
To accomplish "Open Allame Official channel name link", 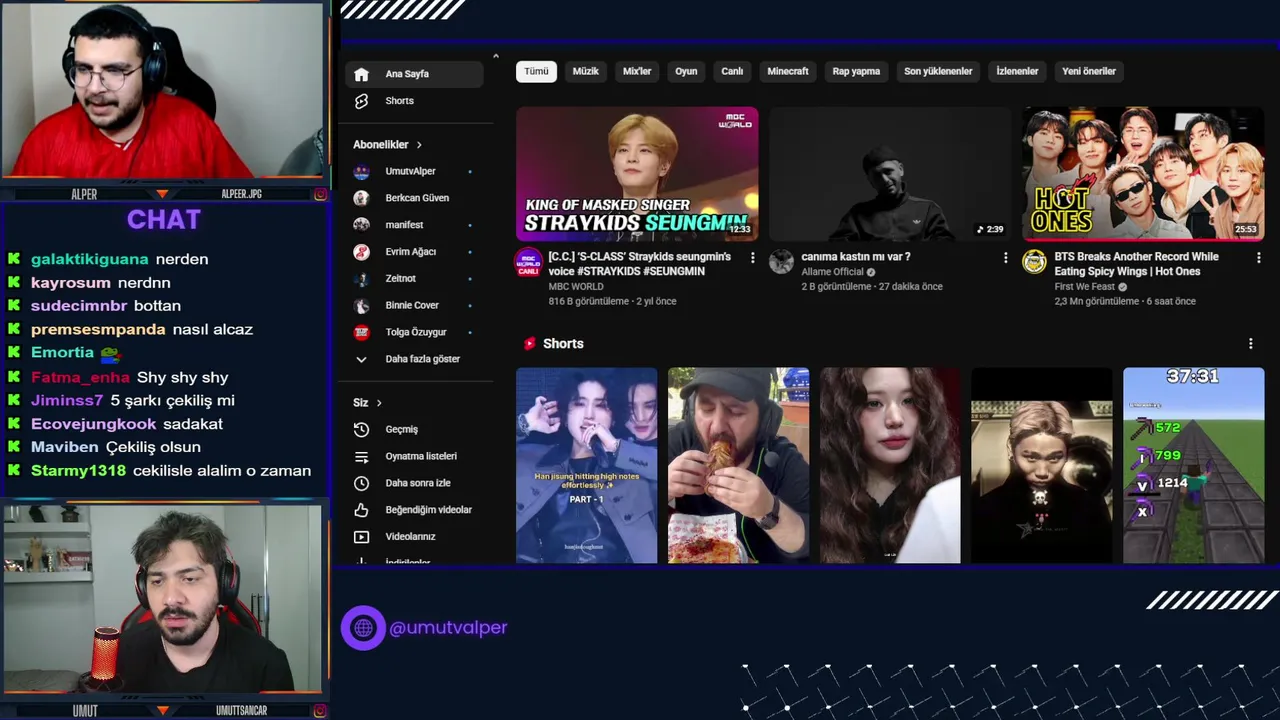I will pos(832,272).
